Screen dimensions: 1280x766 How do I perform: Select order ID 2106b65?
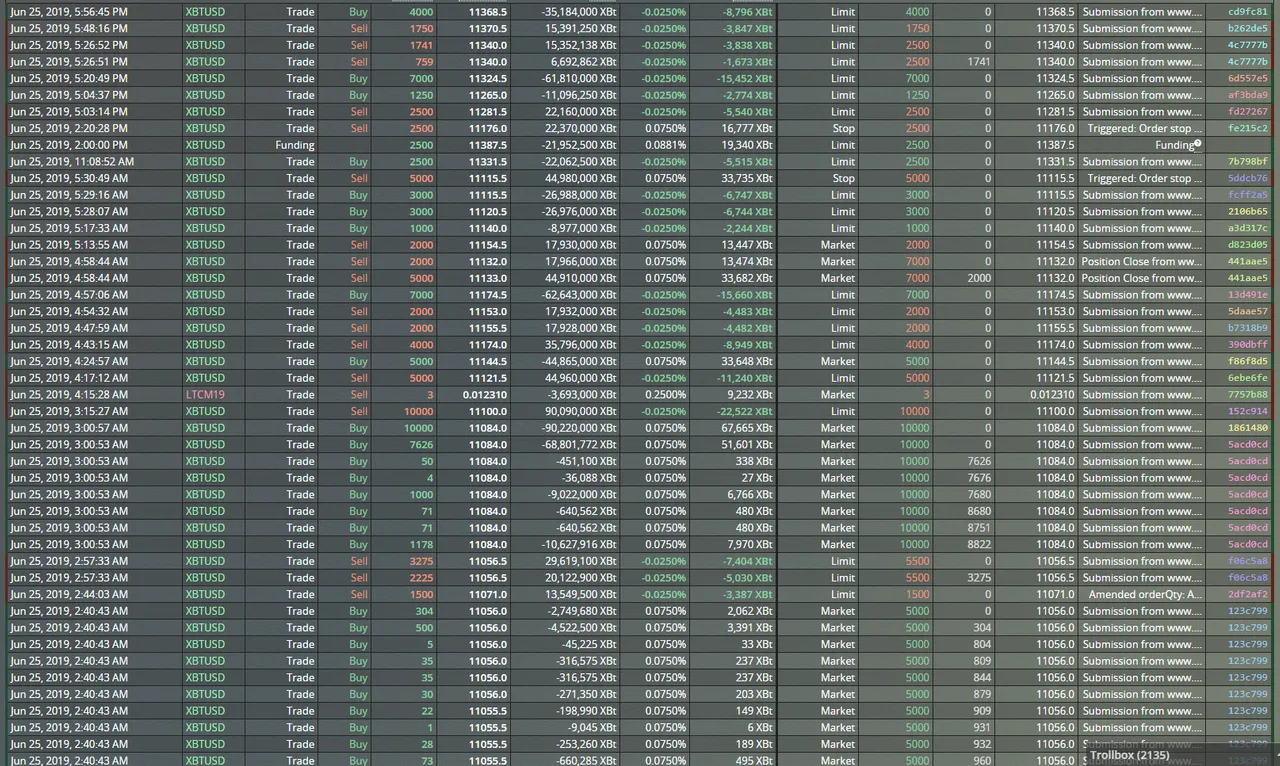pyautogui.click(x=1247, y=211)
